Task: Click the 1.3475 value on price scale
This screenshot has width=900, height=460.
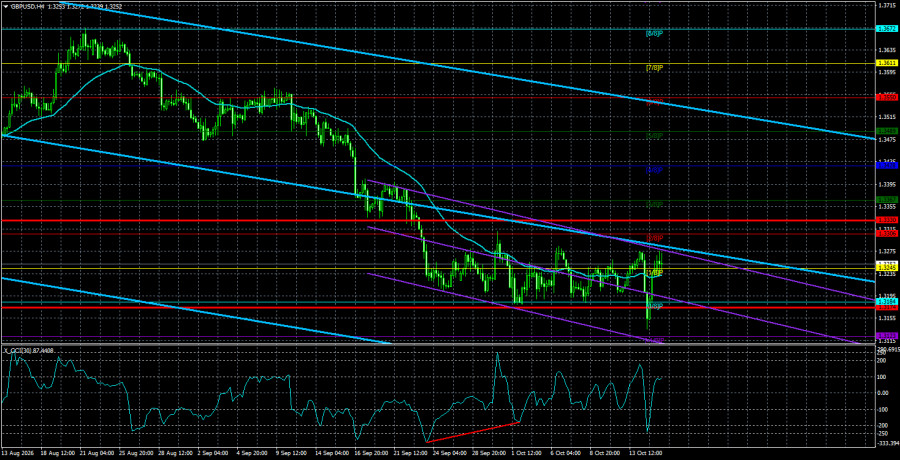Action: coord(885,140)
